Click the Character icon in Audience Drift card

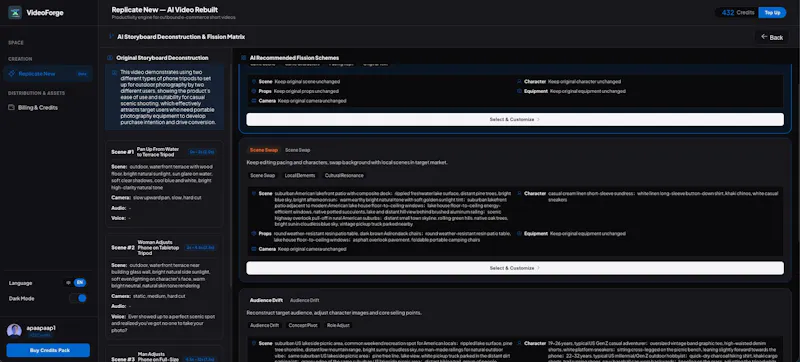pyautogui.click(x=519, y=344)
